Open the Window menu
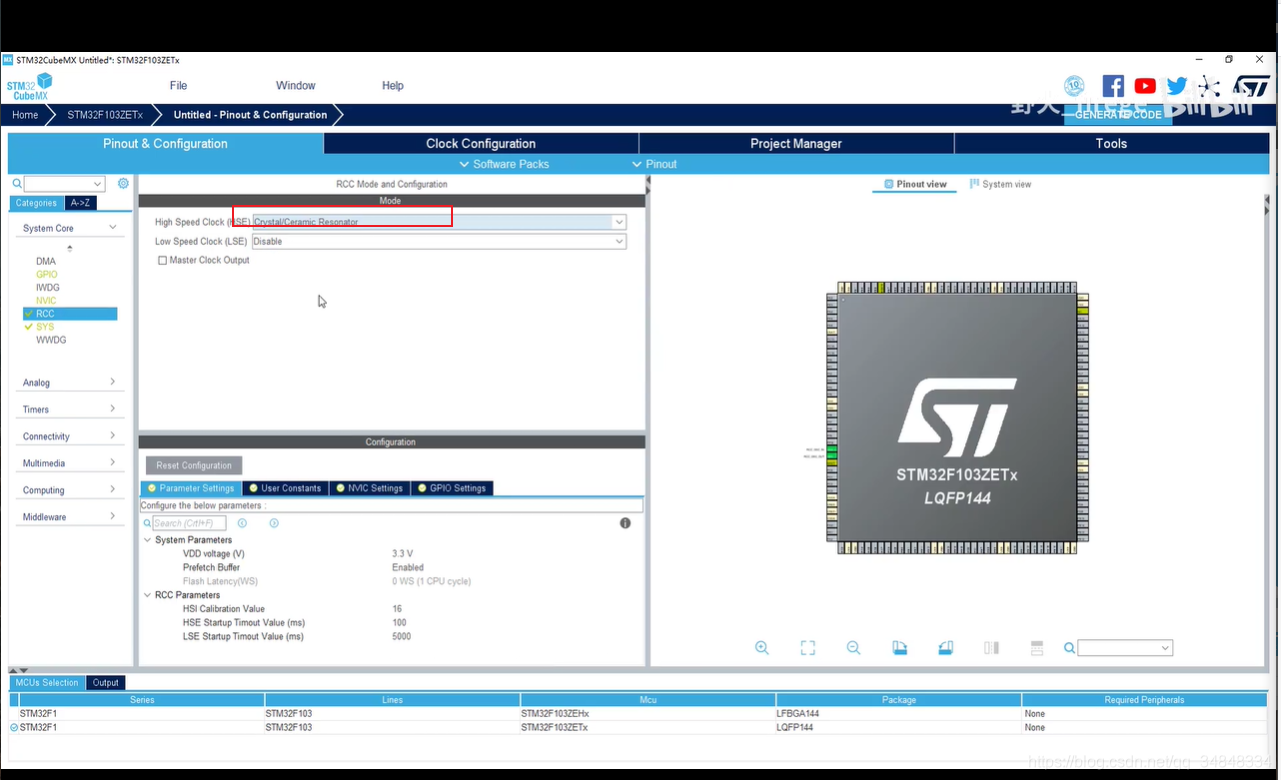This screenshot has width=1281, height=780. point(295,86)
